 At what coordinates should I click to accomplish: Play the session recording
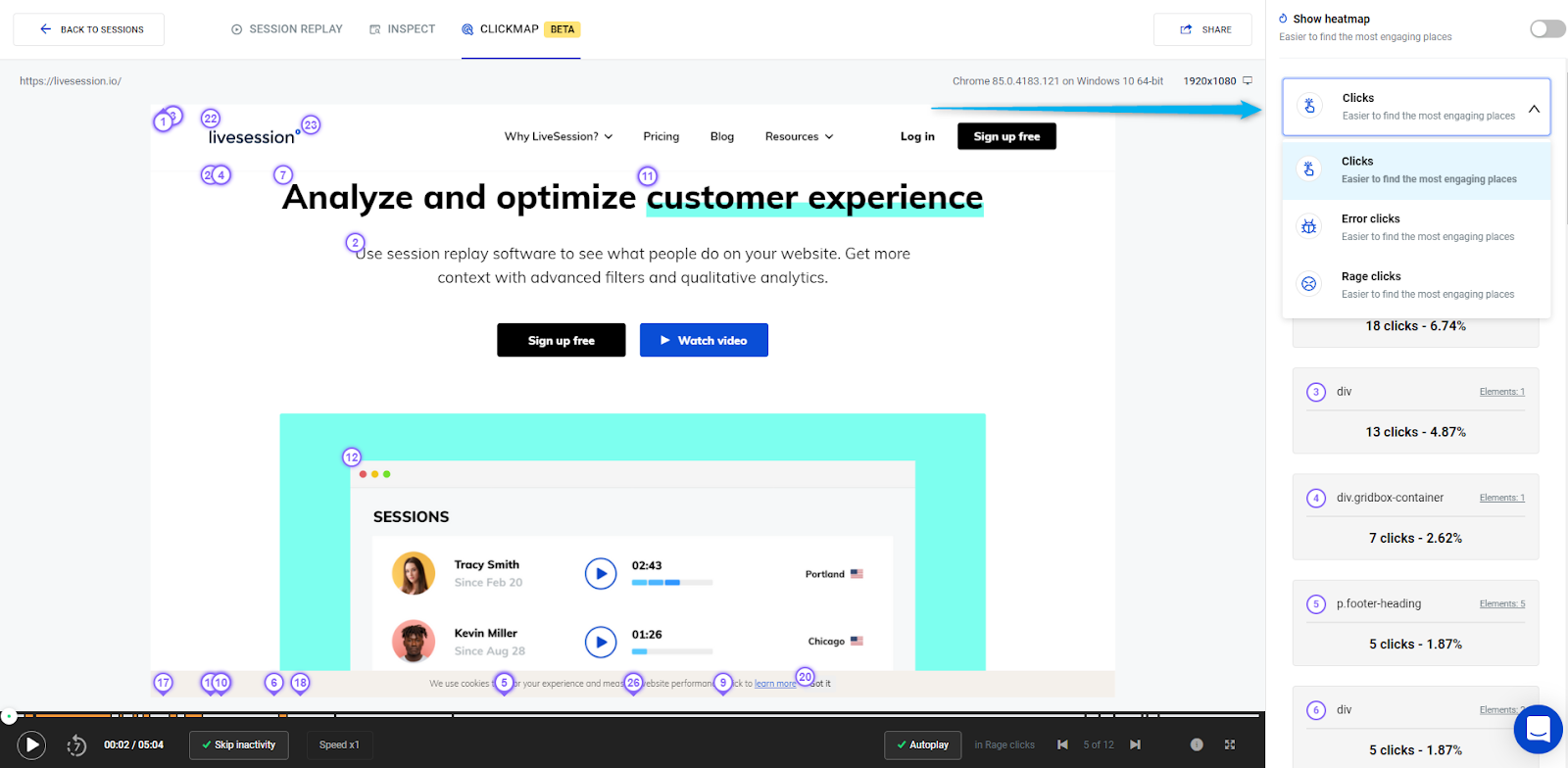click(x=31, y=745)
